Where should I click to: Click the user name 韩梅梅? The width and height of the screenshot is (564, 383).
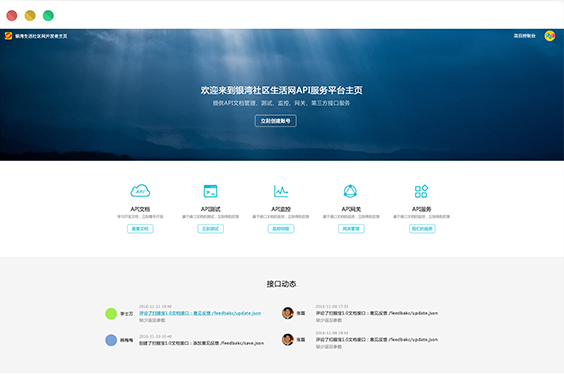pyautogui.click(x=126, y=340)
